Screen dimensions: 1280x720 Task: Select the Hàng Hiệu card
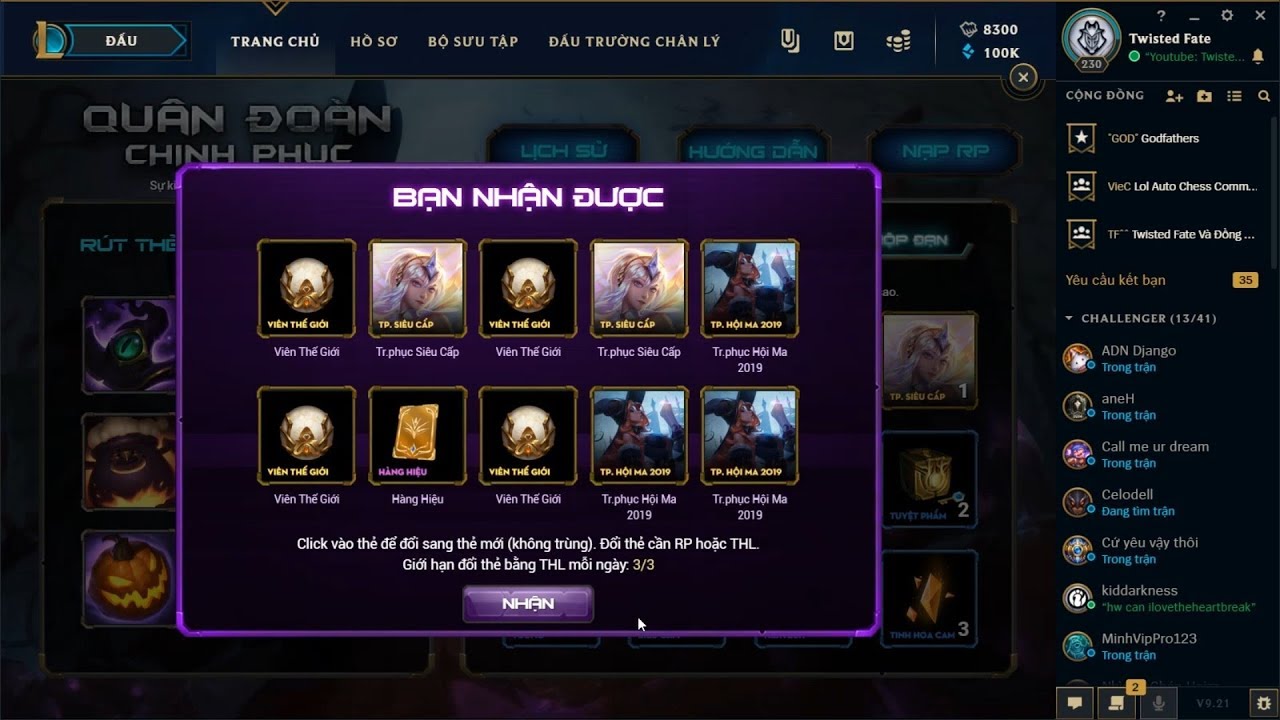point(417,434)
